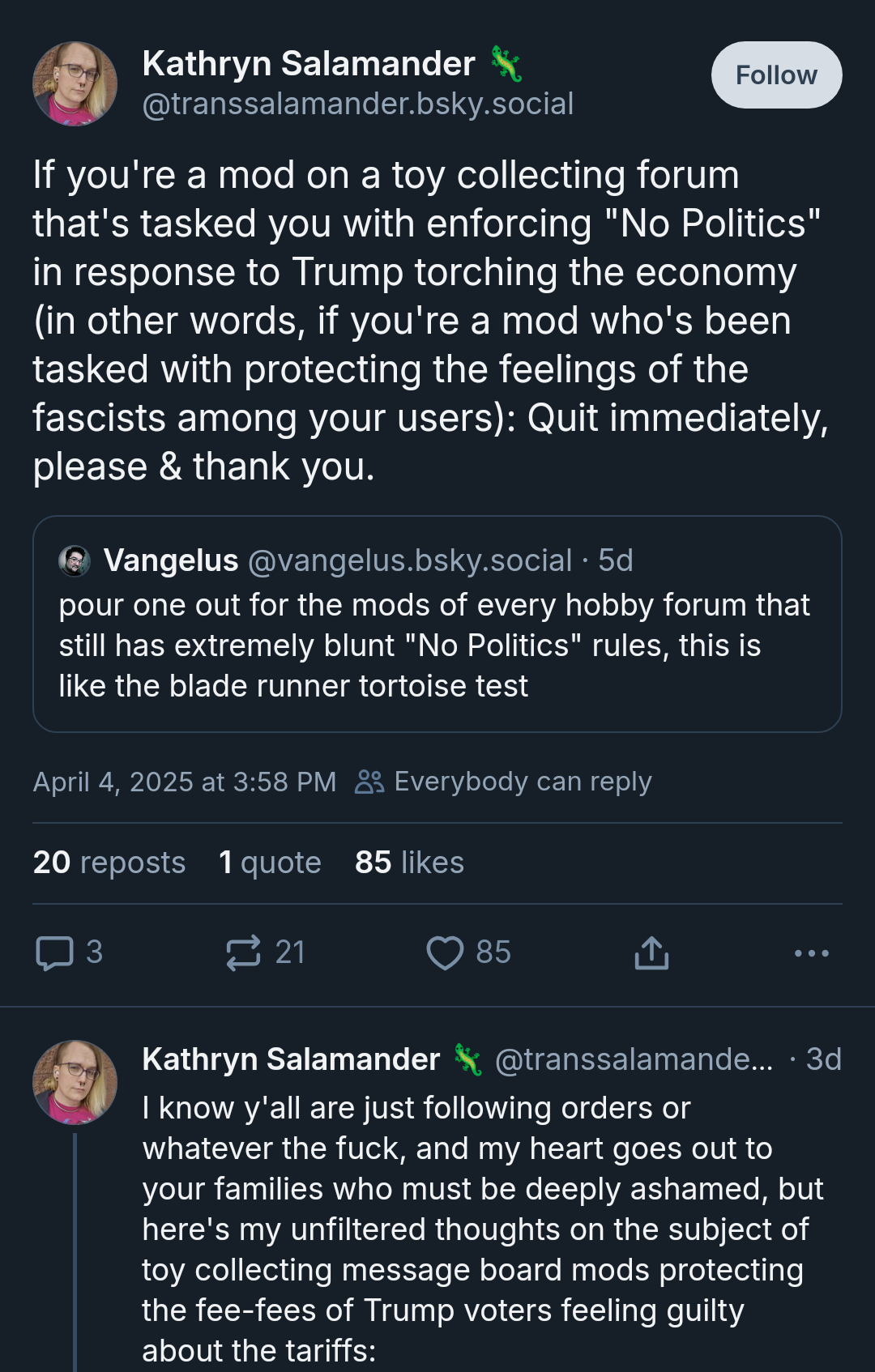Open Kathryn Salamander's avatar at top
The image size is (875, 1372).
(75, 83)
